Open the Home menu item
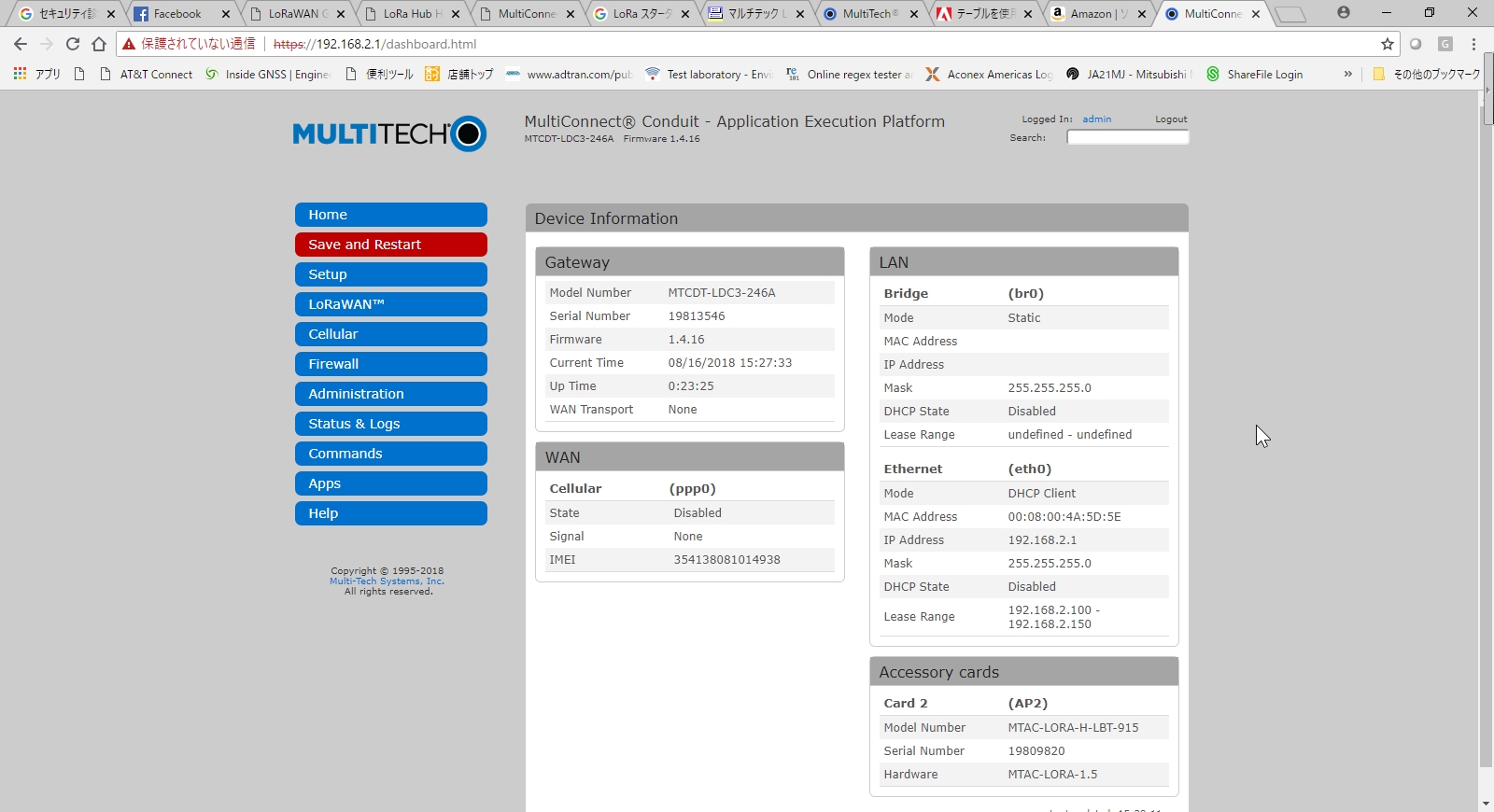Viewport: 1494px width, 812px height. tap(390, 215)
